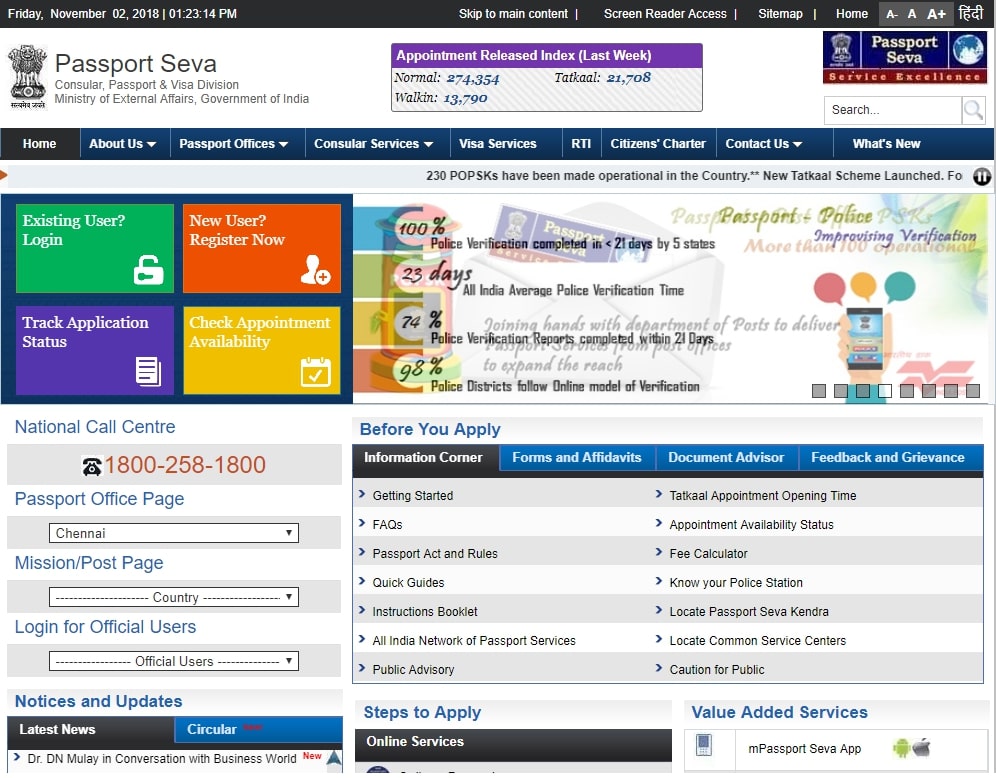This screenshot has height=778, width=996.
Task: Expand the About Us menu
Action: [x=123, y=144]
